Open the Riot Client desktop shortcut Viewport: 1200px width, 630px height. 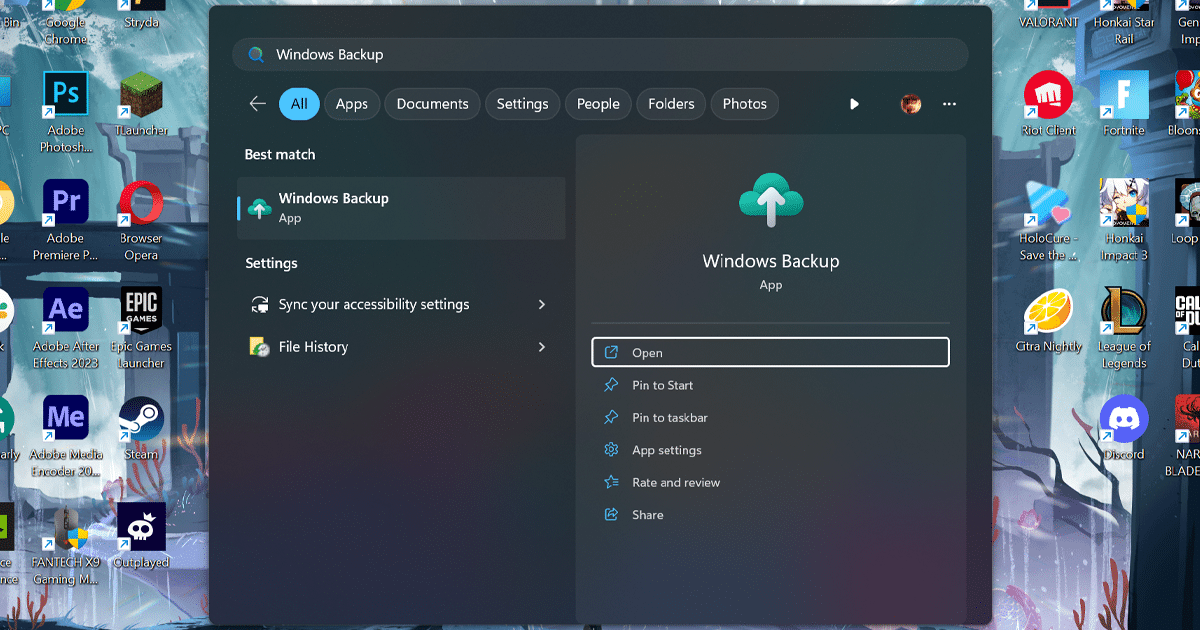(x=1048, y=97)
